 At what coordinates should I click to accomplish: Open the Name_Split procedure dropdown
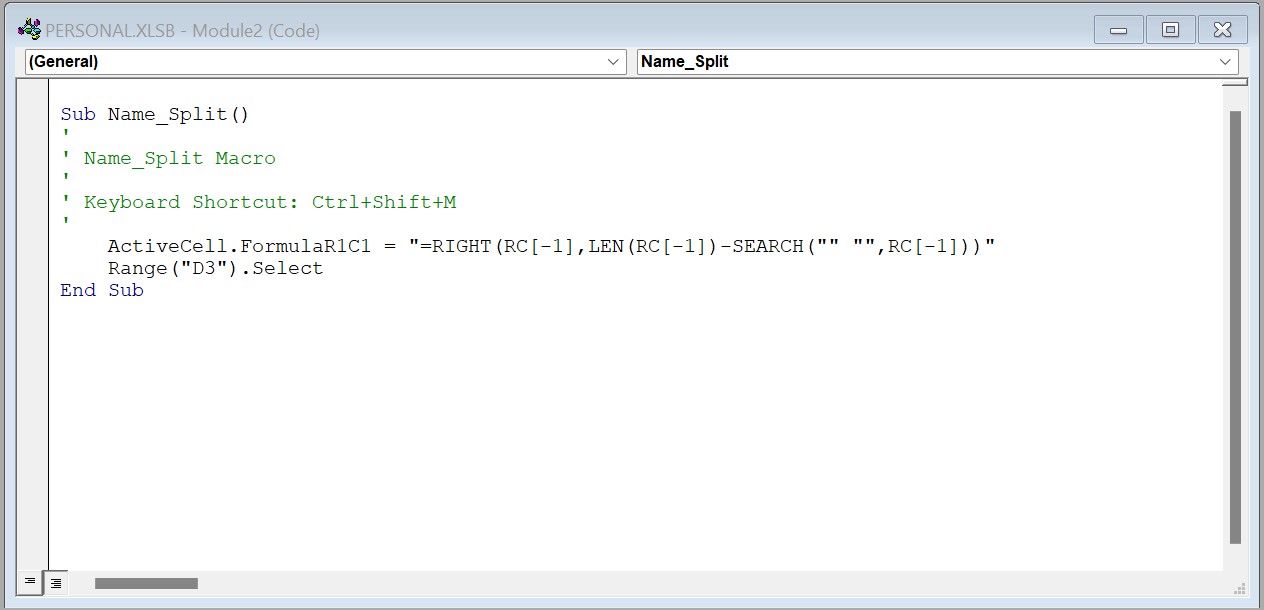pos(937,62)
